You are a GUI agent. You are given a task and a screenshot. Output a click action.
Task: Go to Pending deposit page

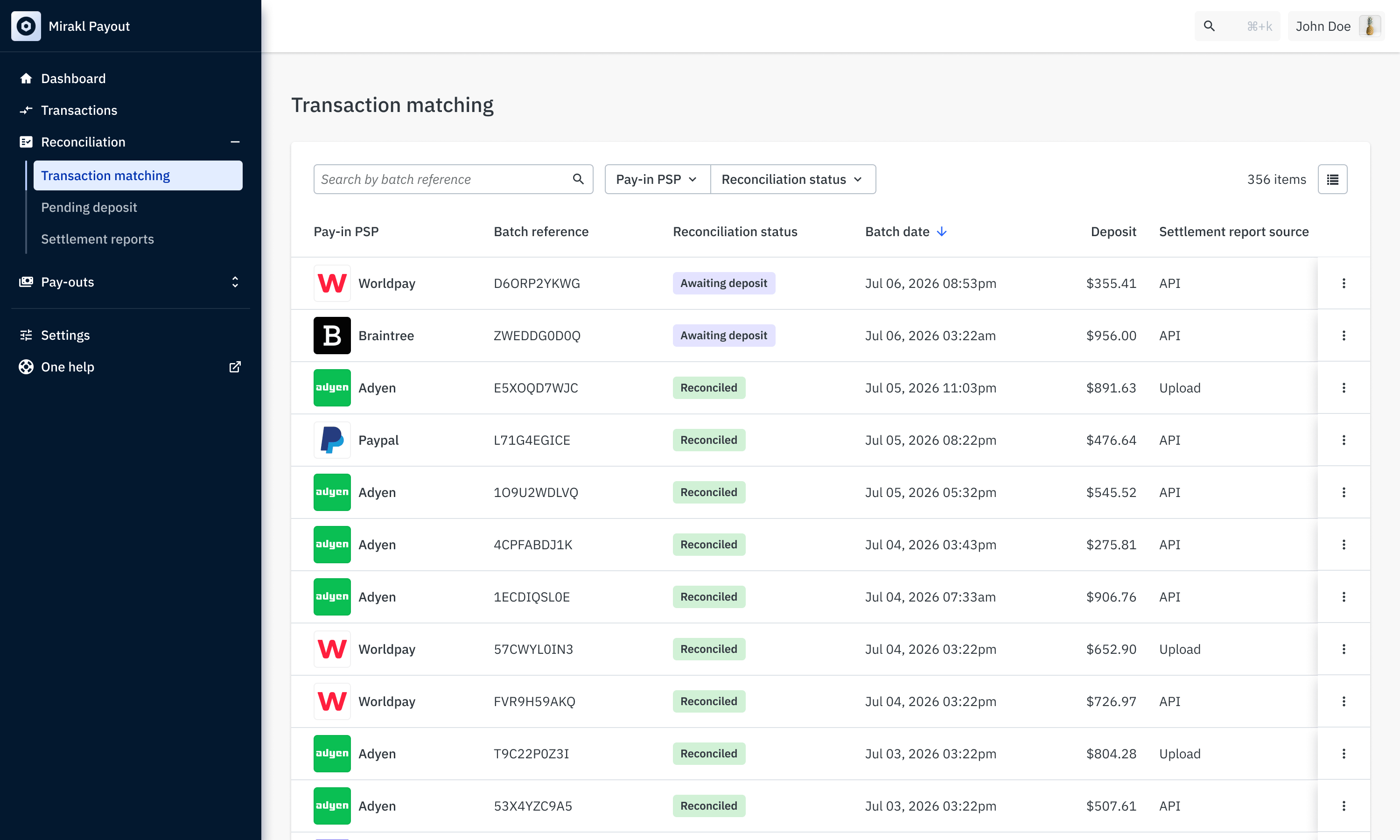tap(89, 207)
